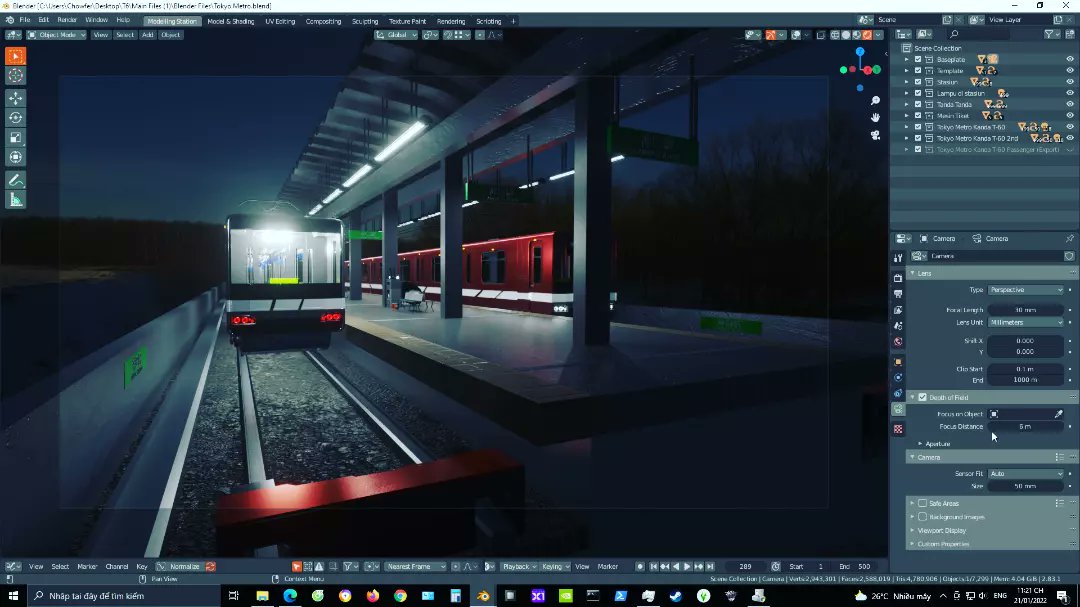
Task: Toggle Mesin Tiket collection checkbox
Action: (x=917, y=116)
